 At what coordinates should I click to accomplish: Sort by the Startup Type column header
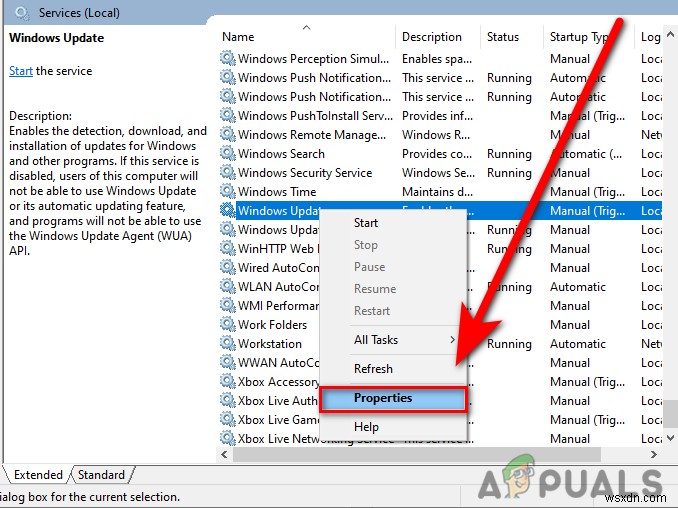[x=588, y=37]
